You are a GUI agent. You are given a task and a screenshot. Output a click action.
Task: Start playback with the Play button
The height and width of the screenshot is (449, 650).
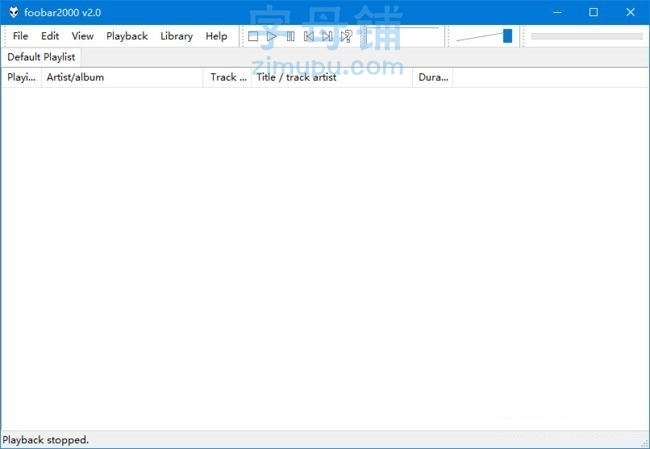(x=272, y=36)
